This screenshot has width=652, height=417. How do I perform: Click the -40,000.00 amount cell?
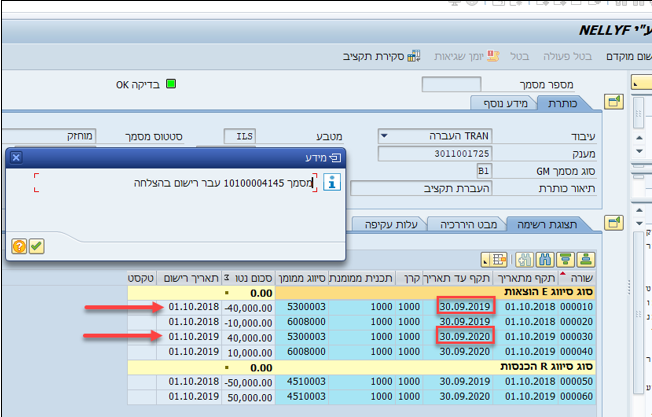click(249, 308)
